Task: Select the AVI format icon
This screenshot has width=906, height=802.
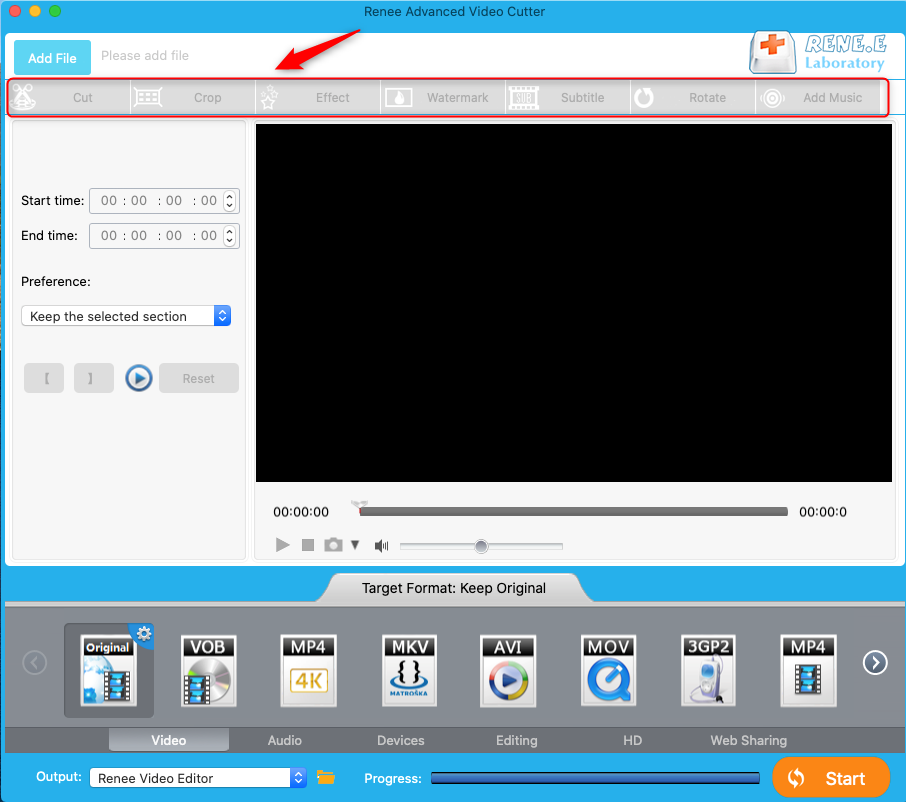Action: [508, 670]
